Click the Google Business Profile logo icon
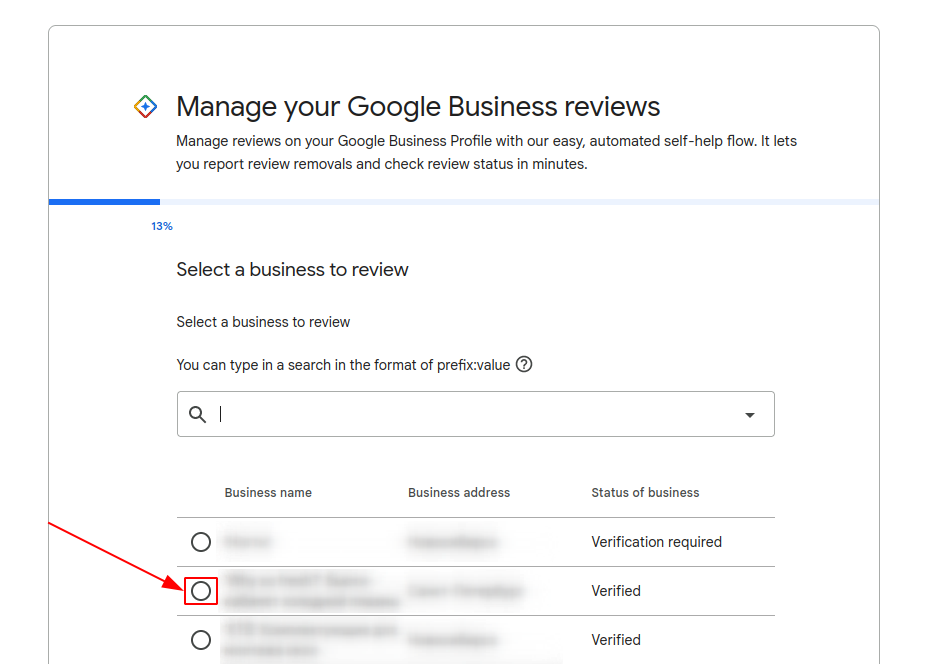The image size is (940, 664). (x=145, y=107)
